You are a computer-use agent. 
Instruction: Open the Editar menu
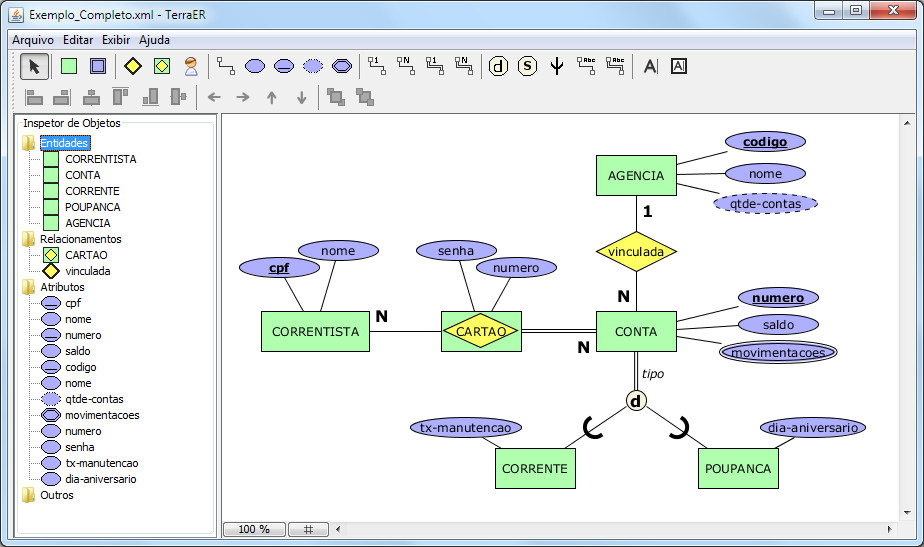pos(78,40)
